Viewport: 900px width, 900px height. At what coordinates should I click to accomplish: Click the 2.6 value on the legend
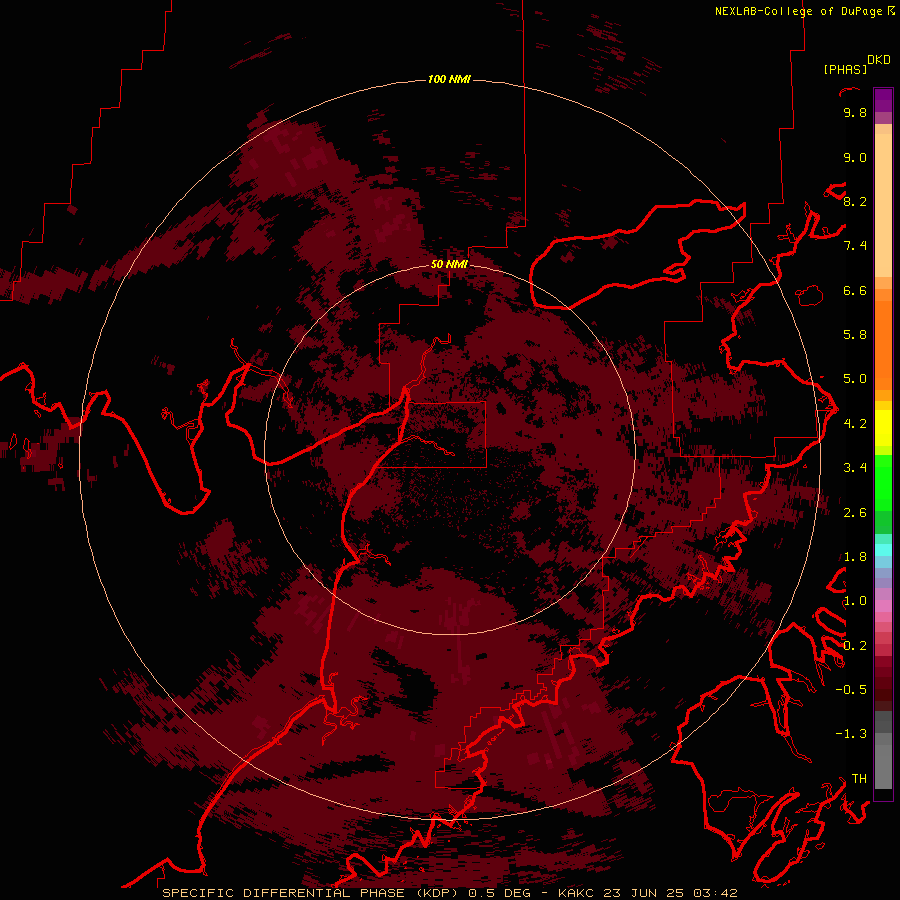coord(855,513)
